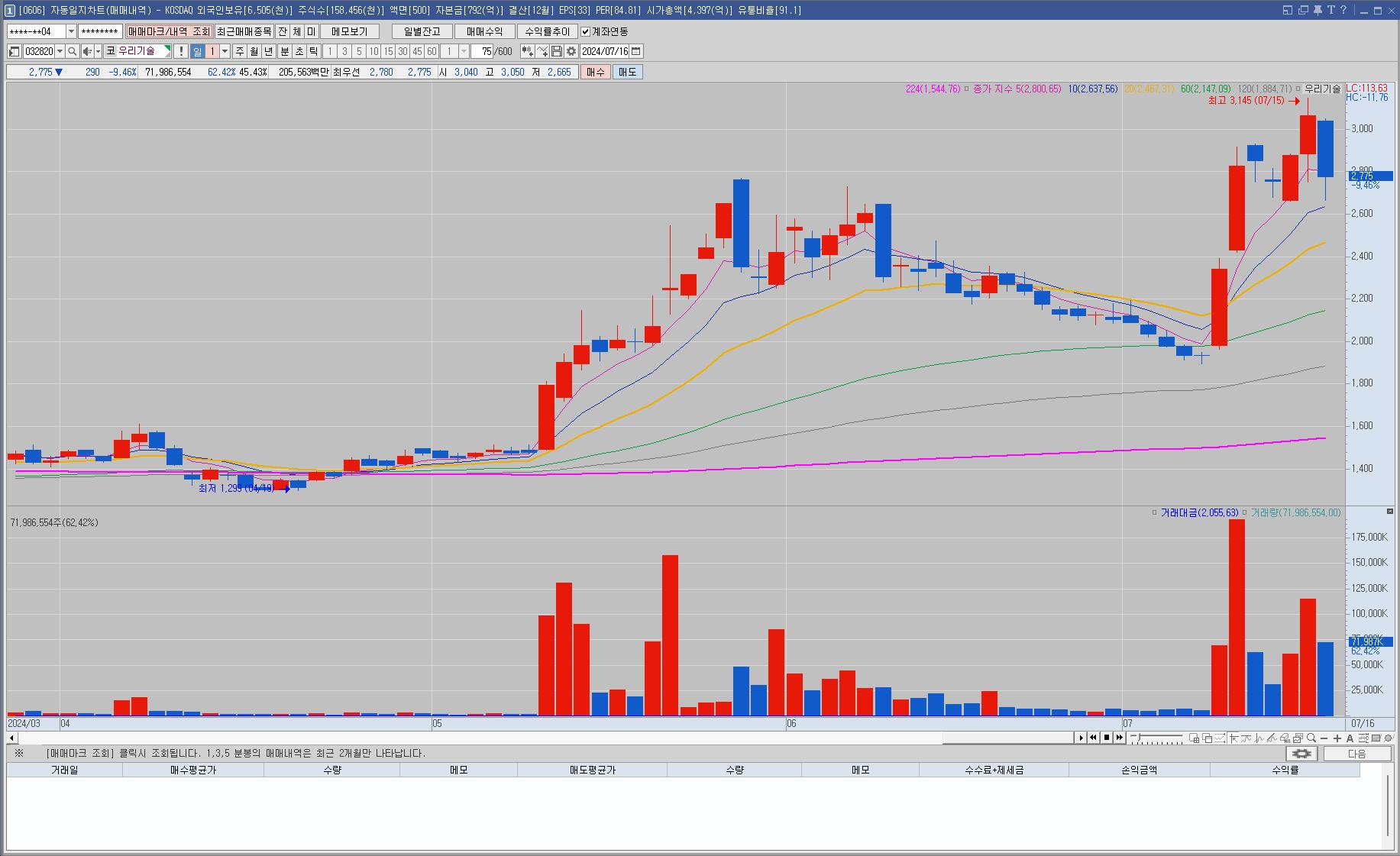Open 메모보기 button

(x=350, y=31)
